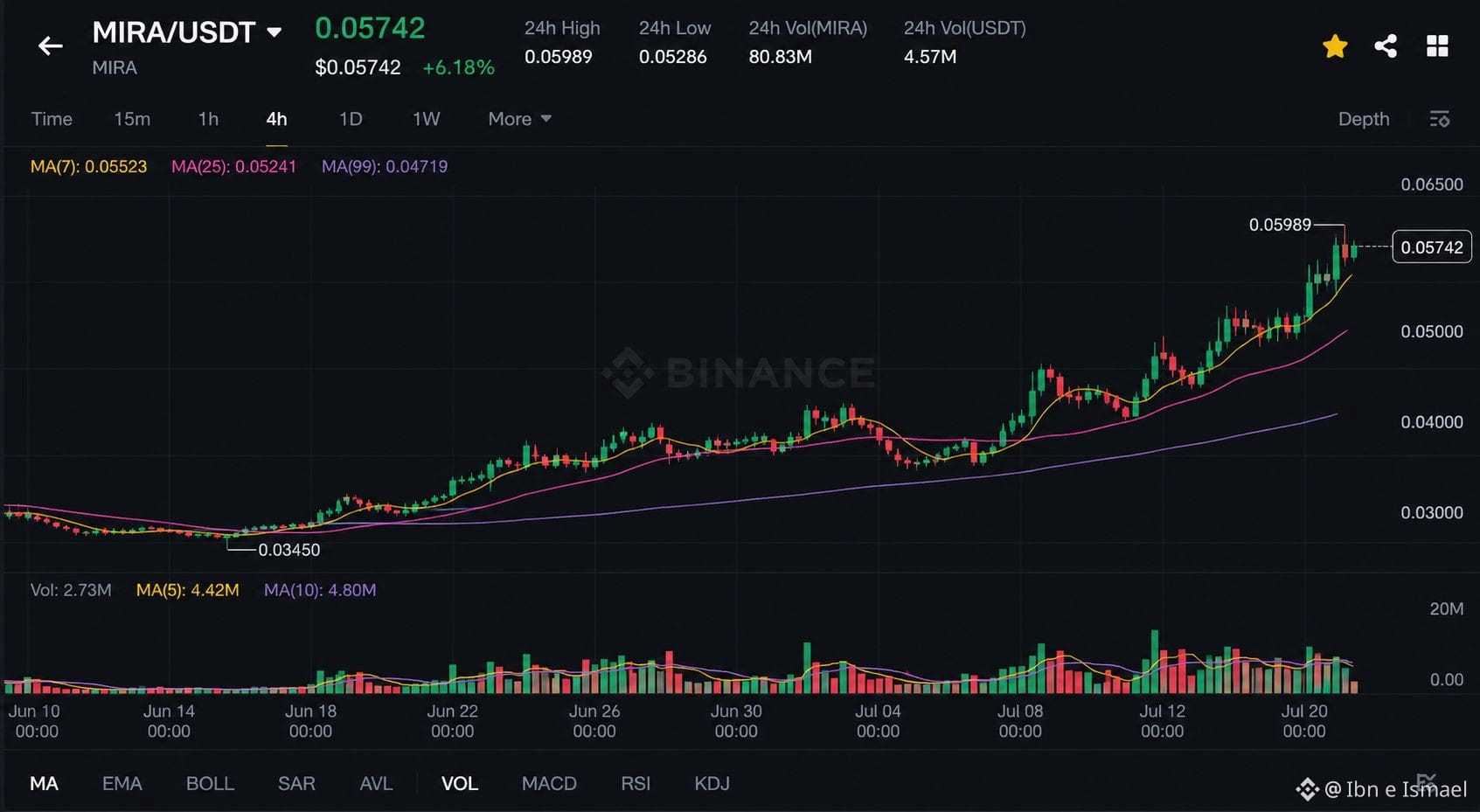
Task: Toggle the EMA indicator
Action: click(x=122, y=783)
